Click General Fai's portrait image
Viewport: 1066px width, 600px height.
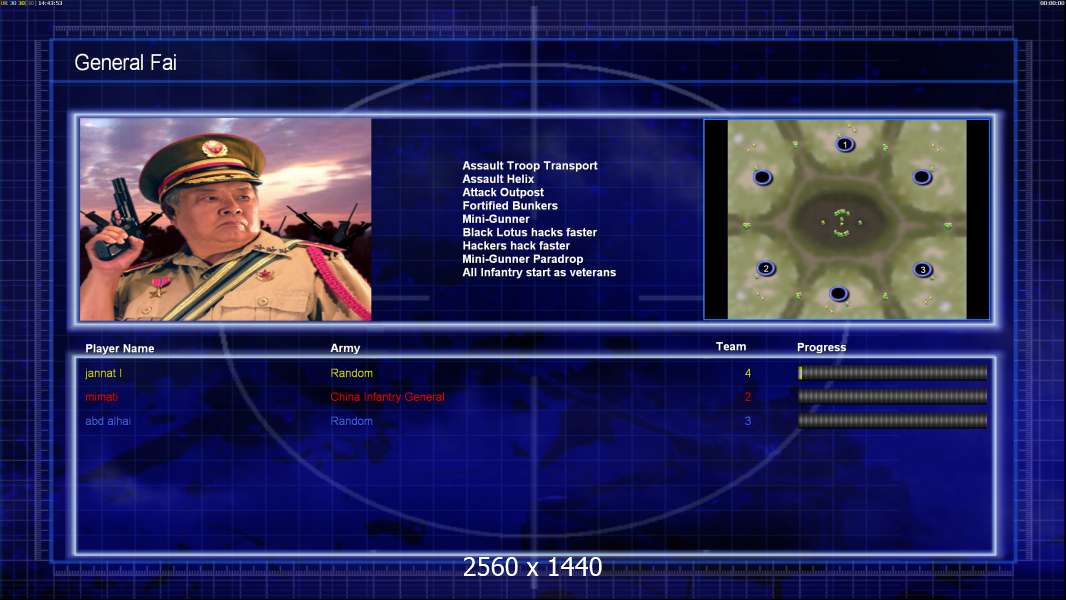226,219
